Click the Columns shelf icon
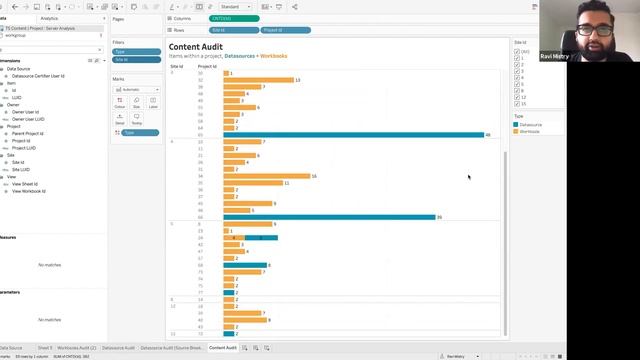640x360 pixels. 169,18
